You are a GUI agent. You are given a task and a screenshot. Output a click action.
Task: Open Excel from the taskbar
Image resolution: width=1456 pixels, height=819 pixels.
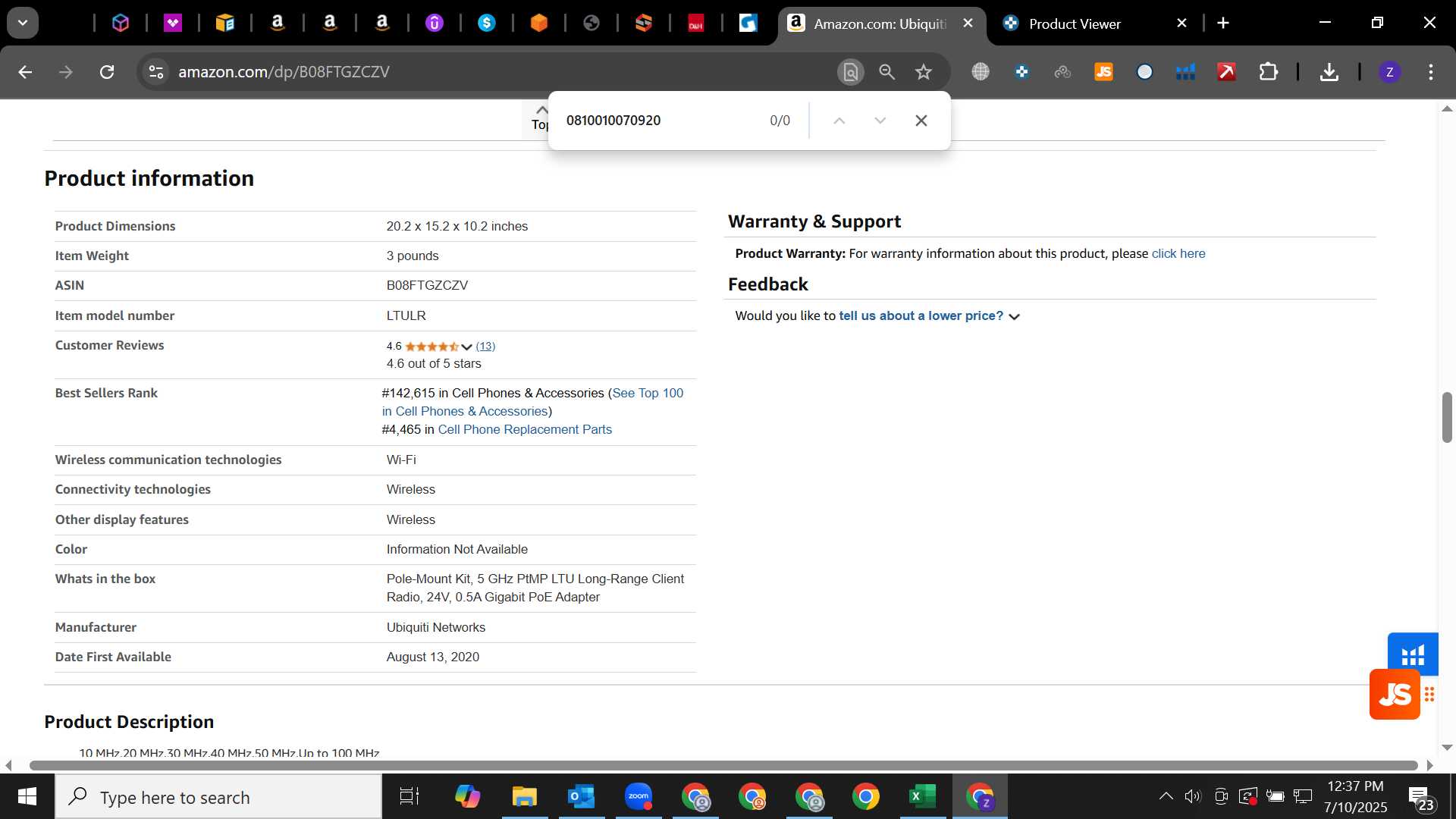coord(923,797)
